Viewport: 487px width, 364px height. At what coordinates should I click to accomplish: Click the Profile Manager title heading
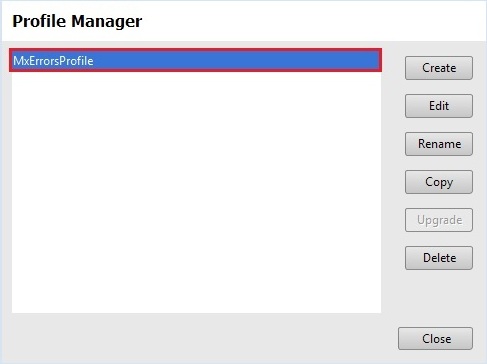[77, 21]
